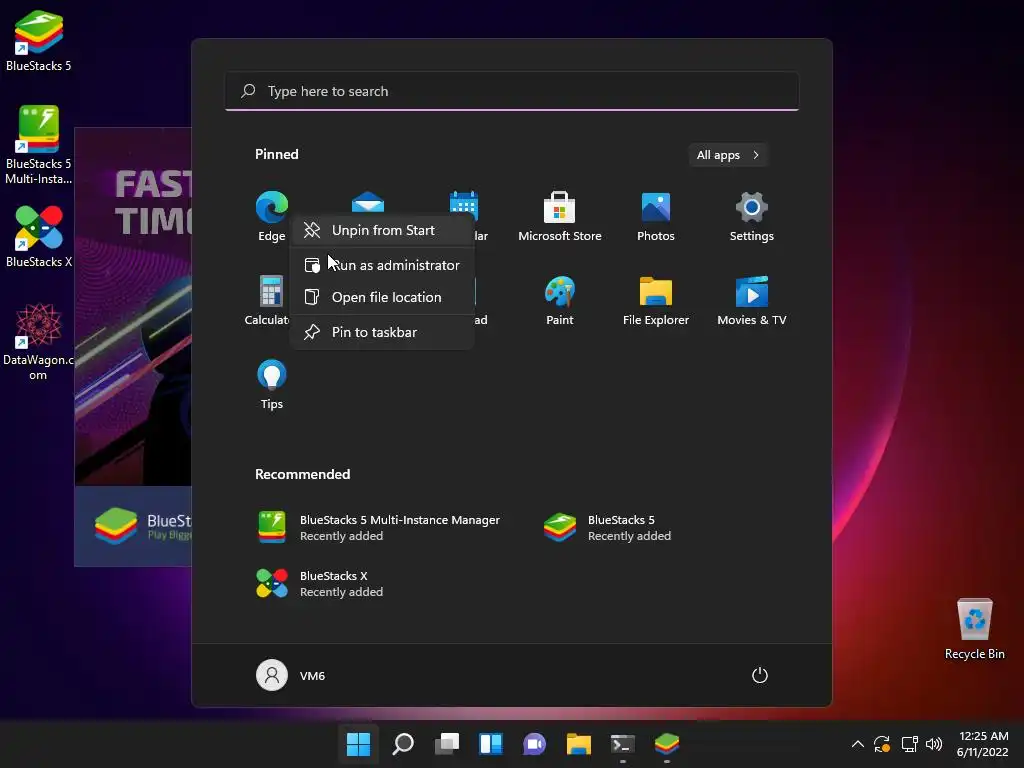This screenshot has height=768, width=1024.
Task: Focus the Type here to search field
Action: pyautogui.click(x=512, y=91)
